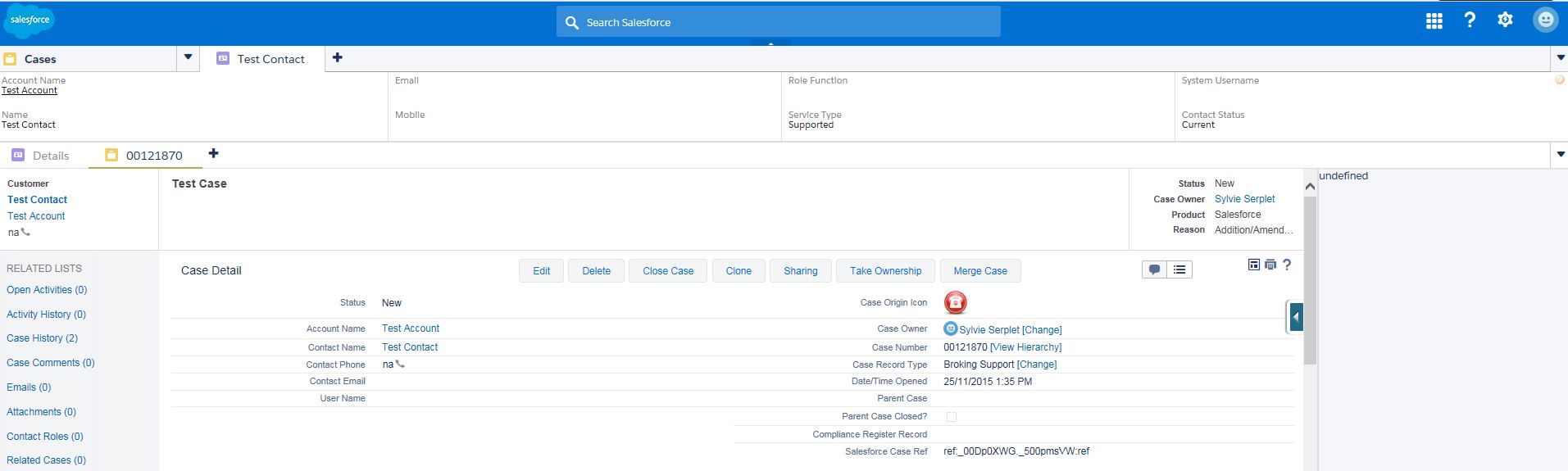Switch to the details list view icon
The width and height of the screenshot is (1568, 471).
1179,269
